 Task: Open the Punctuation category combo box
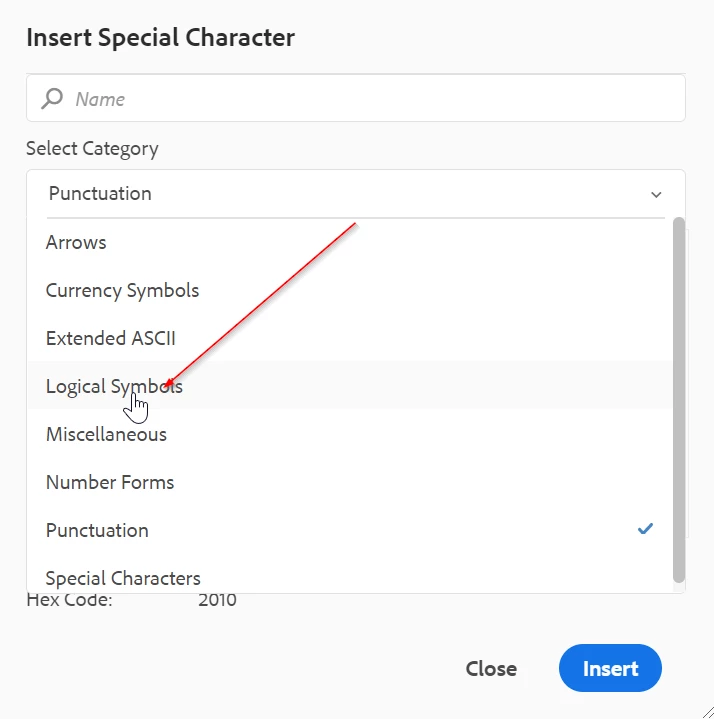pos(340,194)
